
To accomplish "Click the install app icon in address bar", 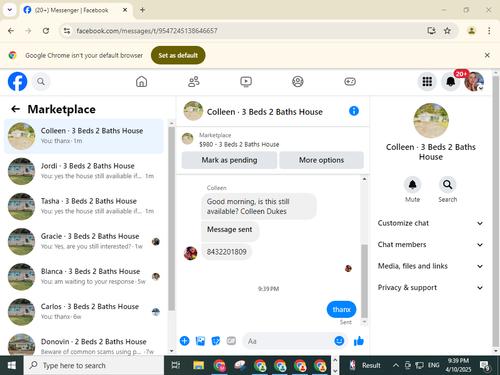I will pos(431,31).
